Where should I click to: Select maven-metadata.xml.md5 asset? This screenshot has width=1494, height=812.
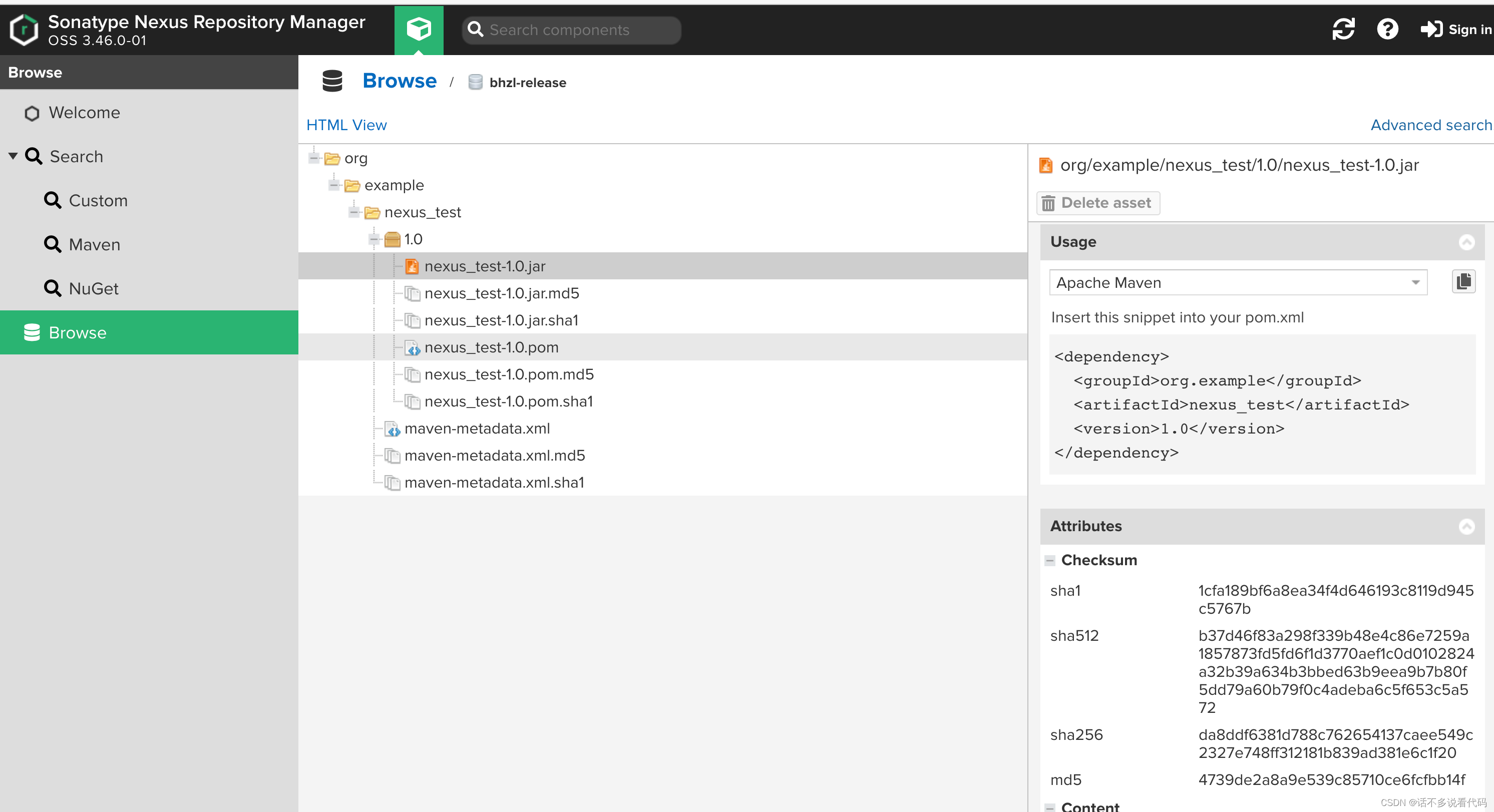pos(494,455)
